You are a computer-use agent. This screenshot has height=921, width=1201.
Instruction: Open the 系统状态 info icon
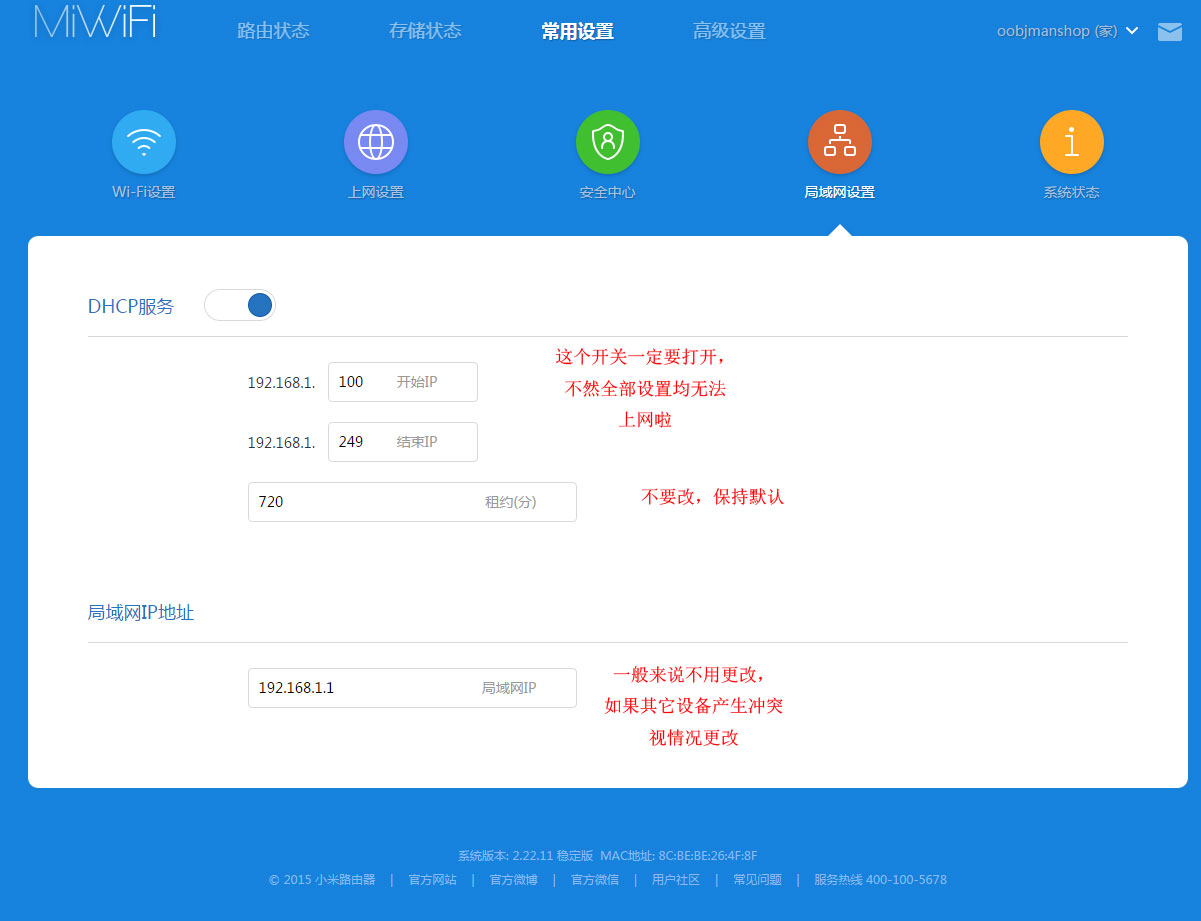click(1072, 142)
